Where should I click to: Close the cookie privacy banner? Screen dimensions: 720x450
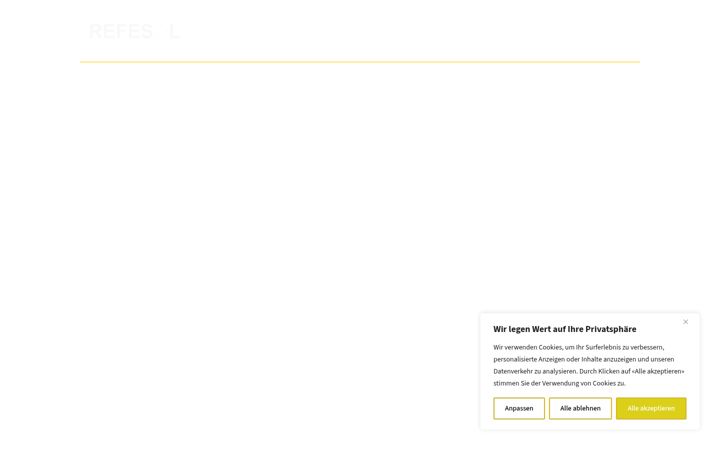click(x=685, y=322)
